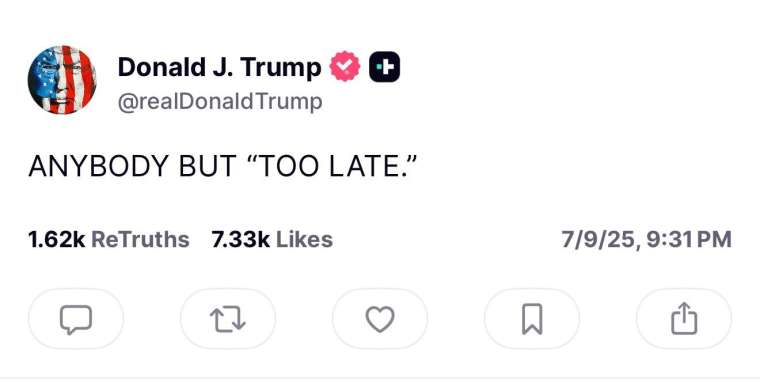The width and height of the screenshot is (760, 382).
Task: Tap the share upload arrow icon
Action: [x=684, y=319]
